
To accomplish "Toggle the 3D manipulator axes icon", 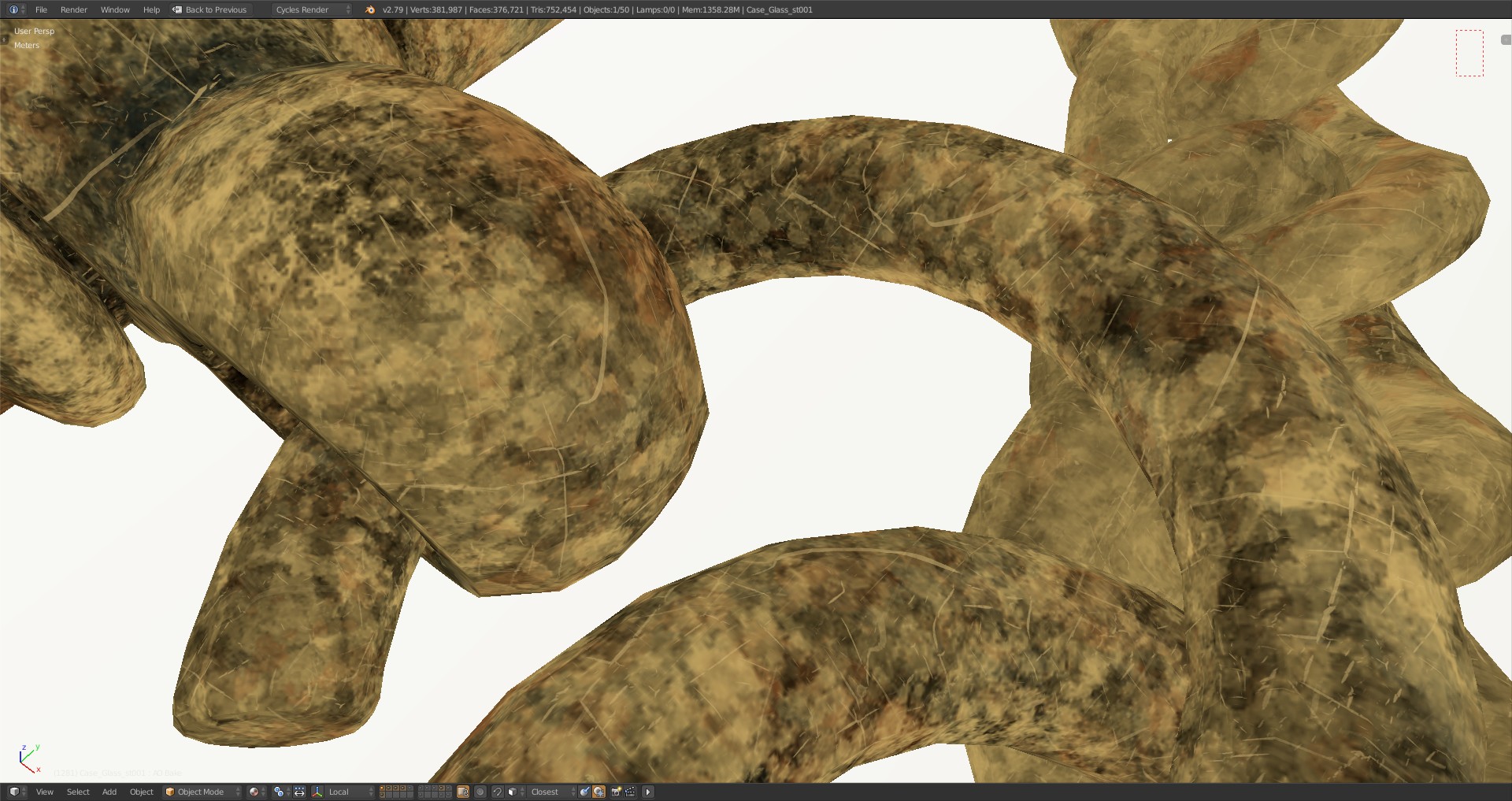I will [x=317, y=792].
